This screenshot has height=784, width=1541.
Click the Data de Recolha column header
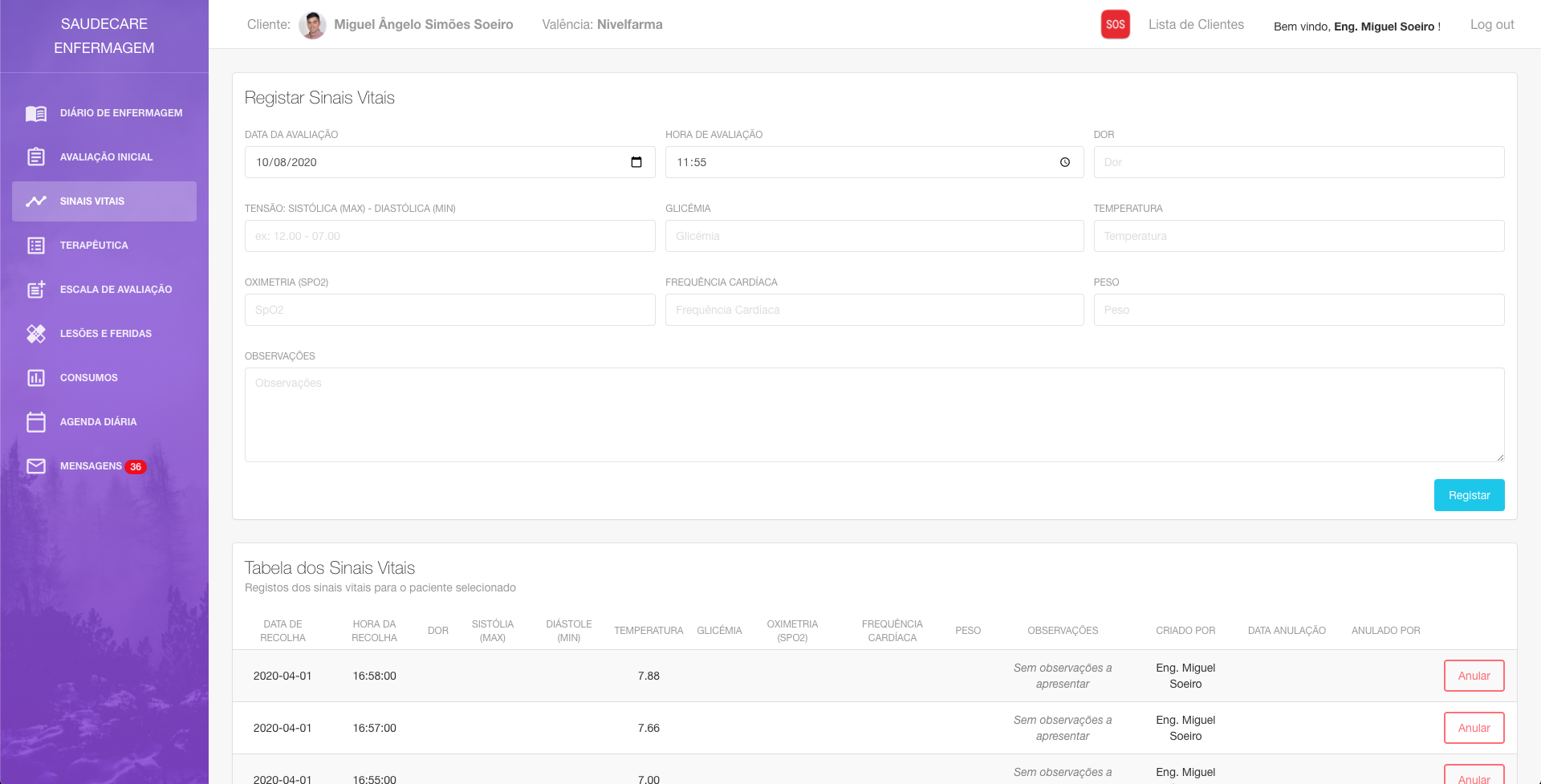tap(283, 631)
